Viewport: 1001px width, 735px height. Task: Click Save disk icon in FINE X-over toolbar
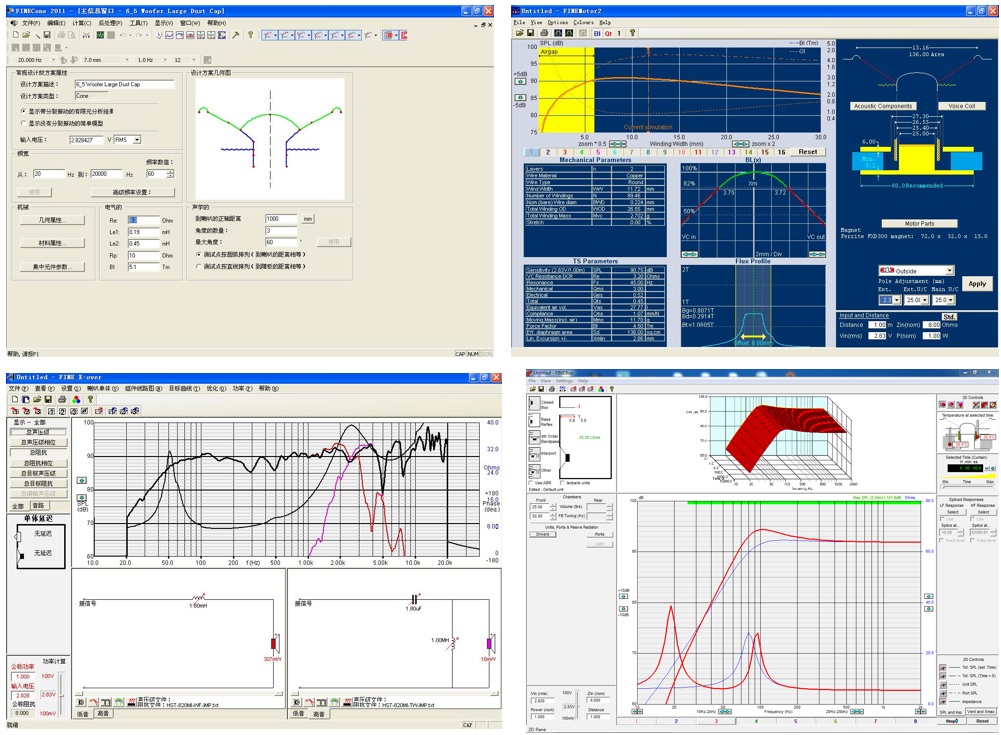tap(48, 399)
